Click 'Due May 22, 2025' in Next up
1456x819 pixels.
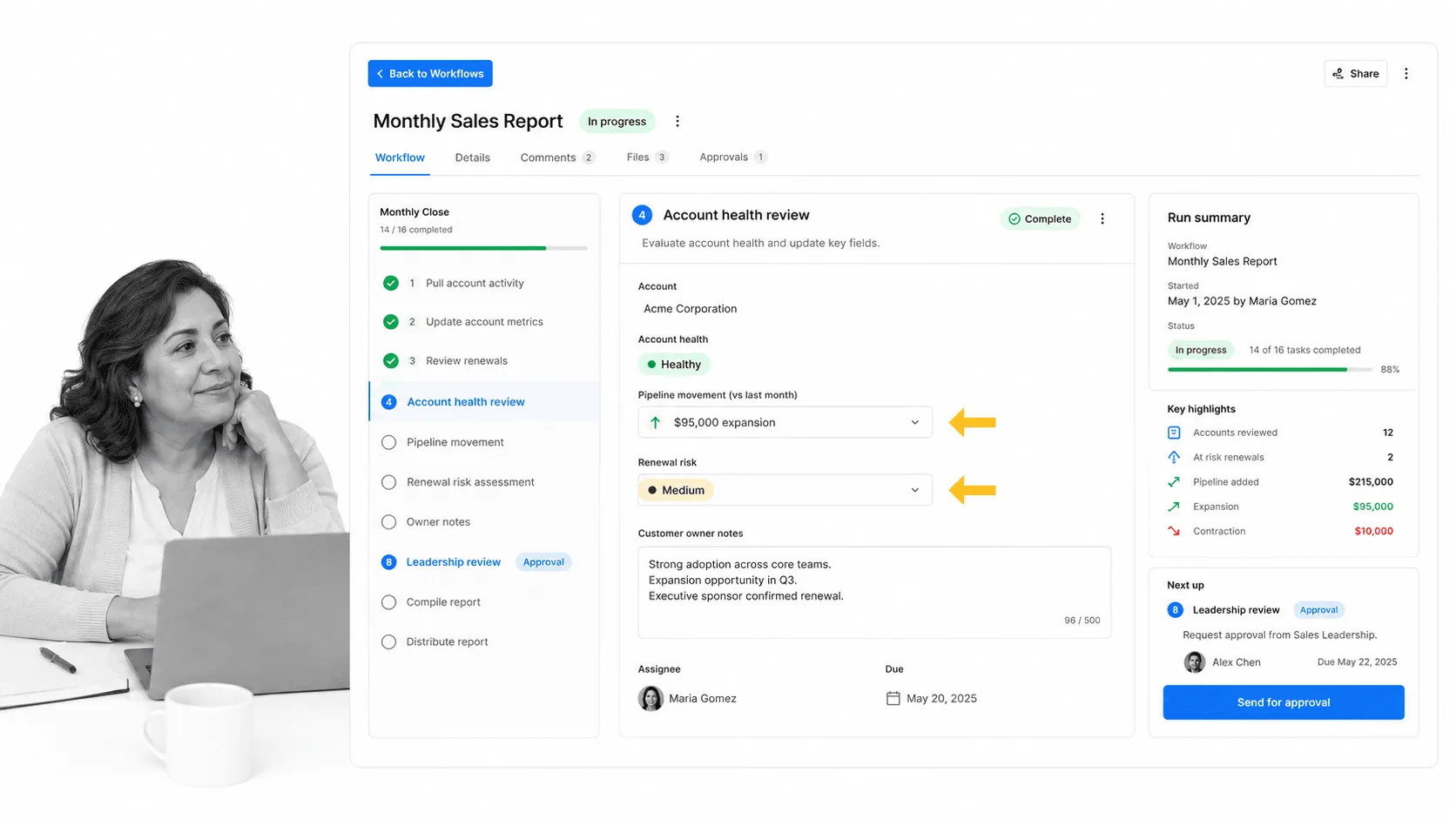(1357, 662)
